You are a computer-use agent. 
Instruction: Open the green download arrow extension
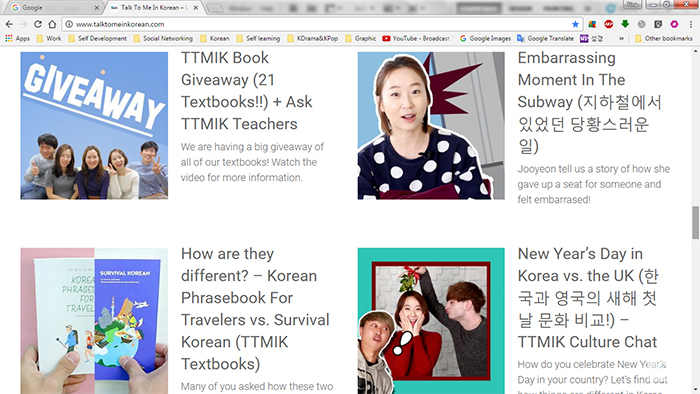625,24
